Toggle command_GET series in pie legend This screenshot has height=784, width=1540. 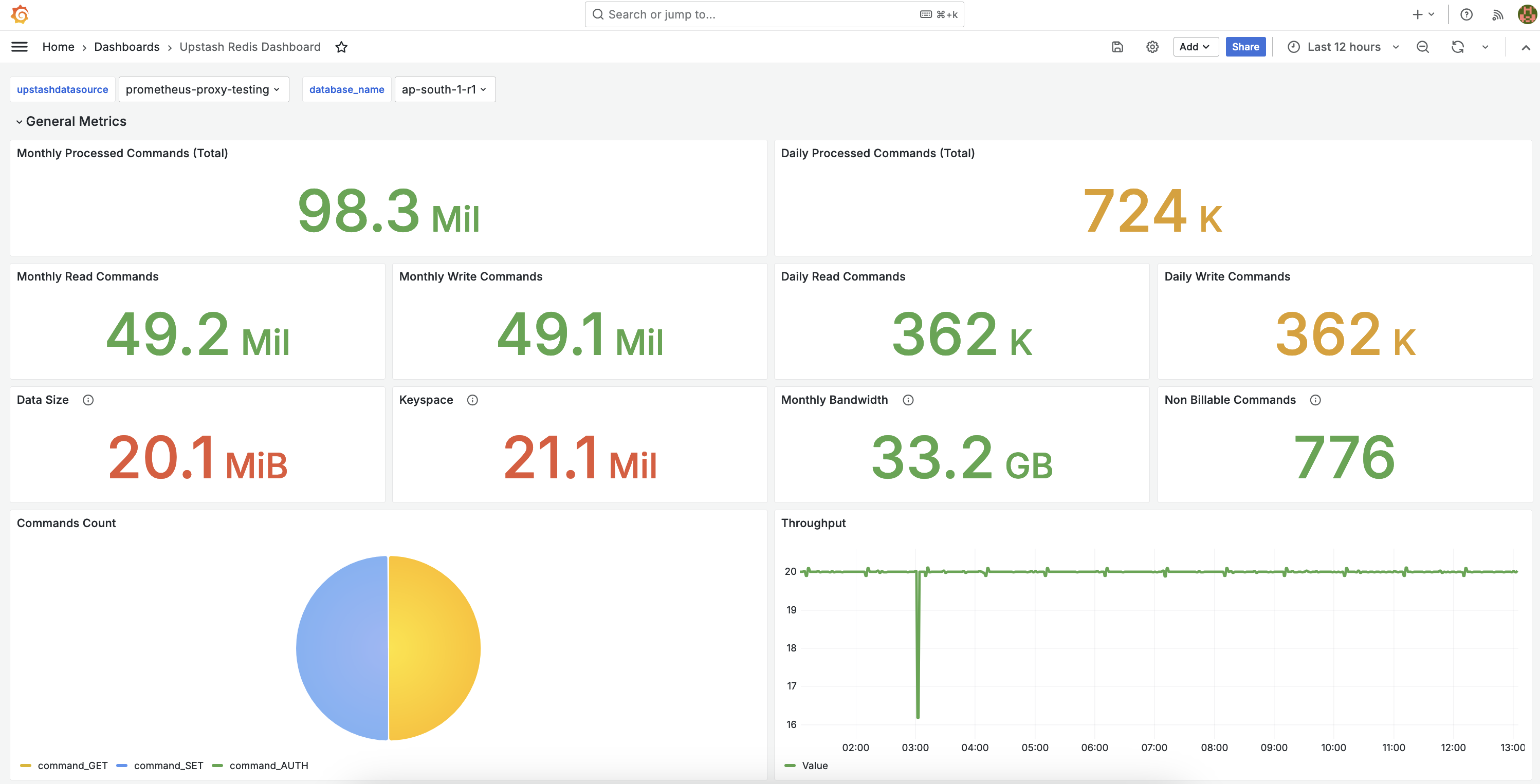click(x=72, y=766)
